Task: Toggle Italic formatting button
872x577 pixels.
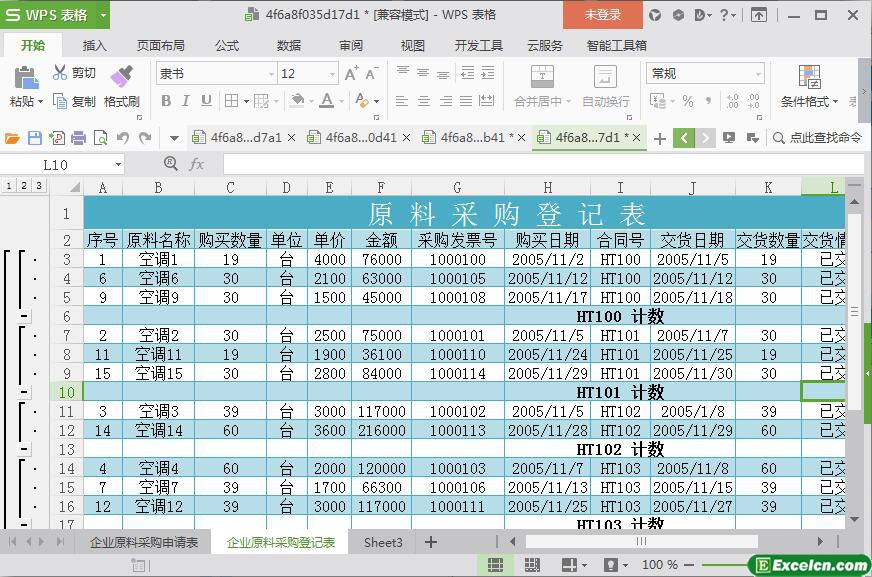Action: (x=186, y=101)
